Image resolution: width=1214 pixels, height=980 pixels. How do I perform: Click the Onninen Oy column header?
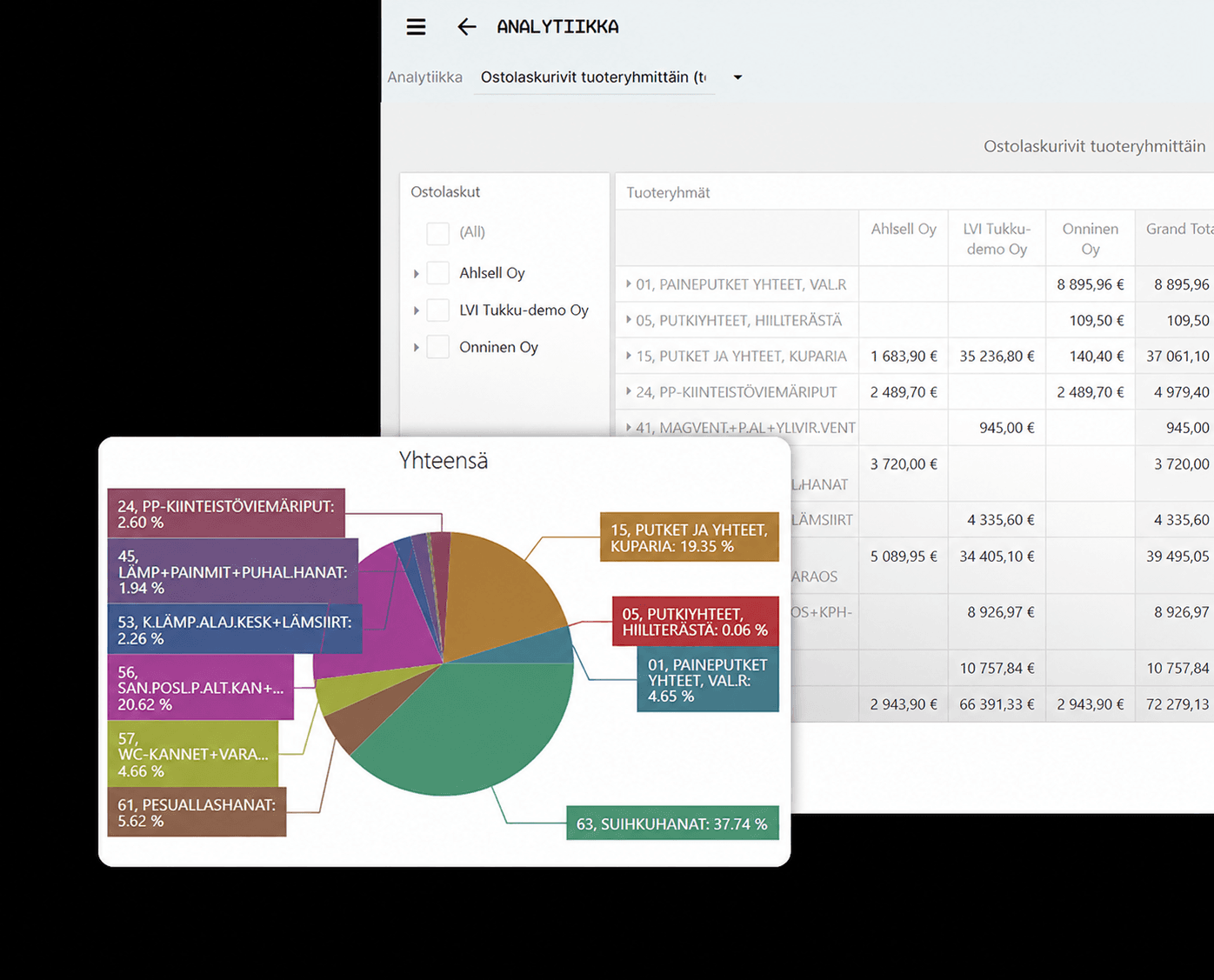click(1091, 238)
